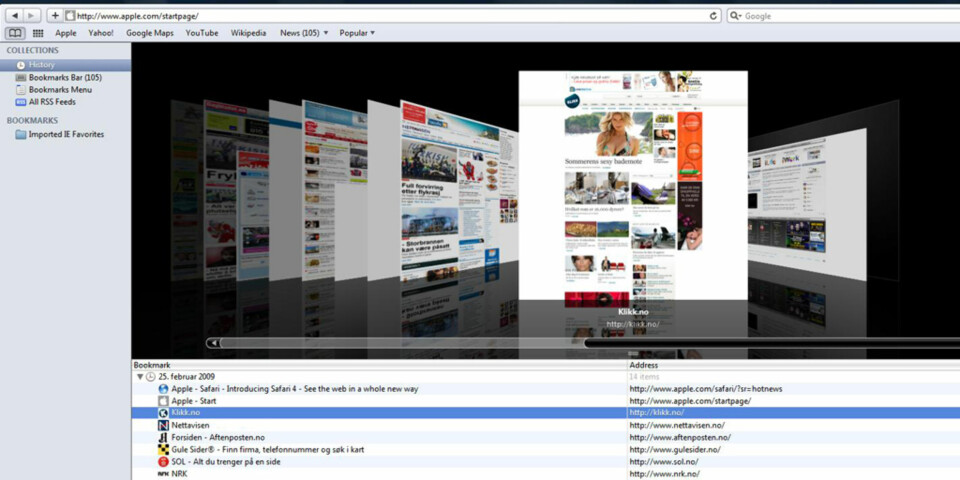This screenshot has height=480, width=960.
Task: Select Bookmarks Bar (105) collection
Action: click(x=64, y=78)
